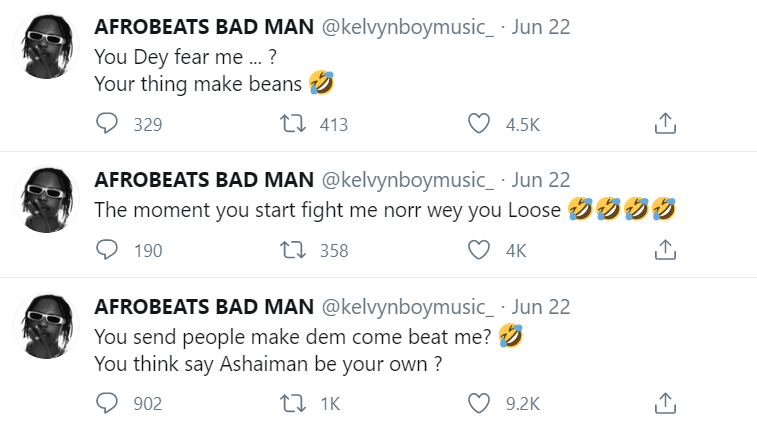Share the Ashaiman tweet
757x422 pixels.
(x=665, y=403)
